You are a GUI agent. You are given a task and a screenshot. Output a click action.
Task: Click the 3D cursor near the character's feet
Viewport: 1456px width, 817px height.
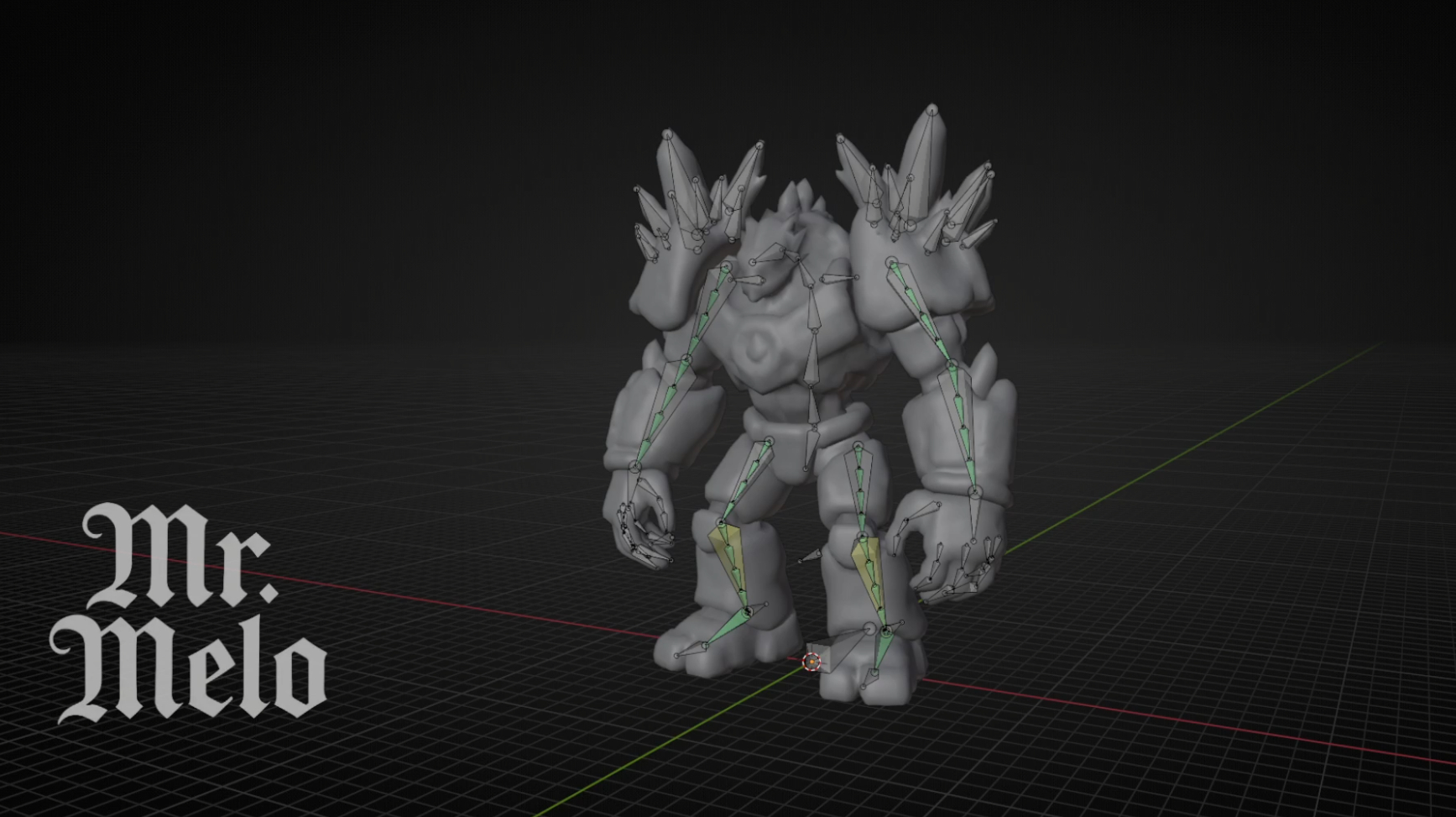tap(811, 662)
